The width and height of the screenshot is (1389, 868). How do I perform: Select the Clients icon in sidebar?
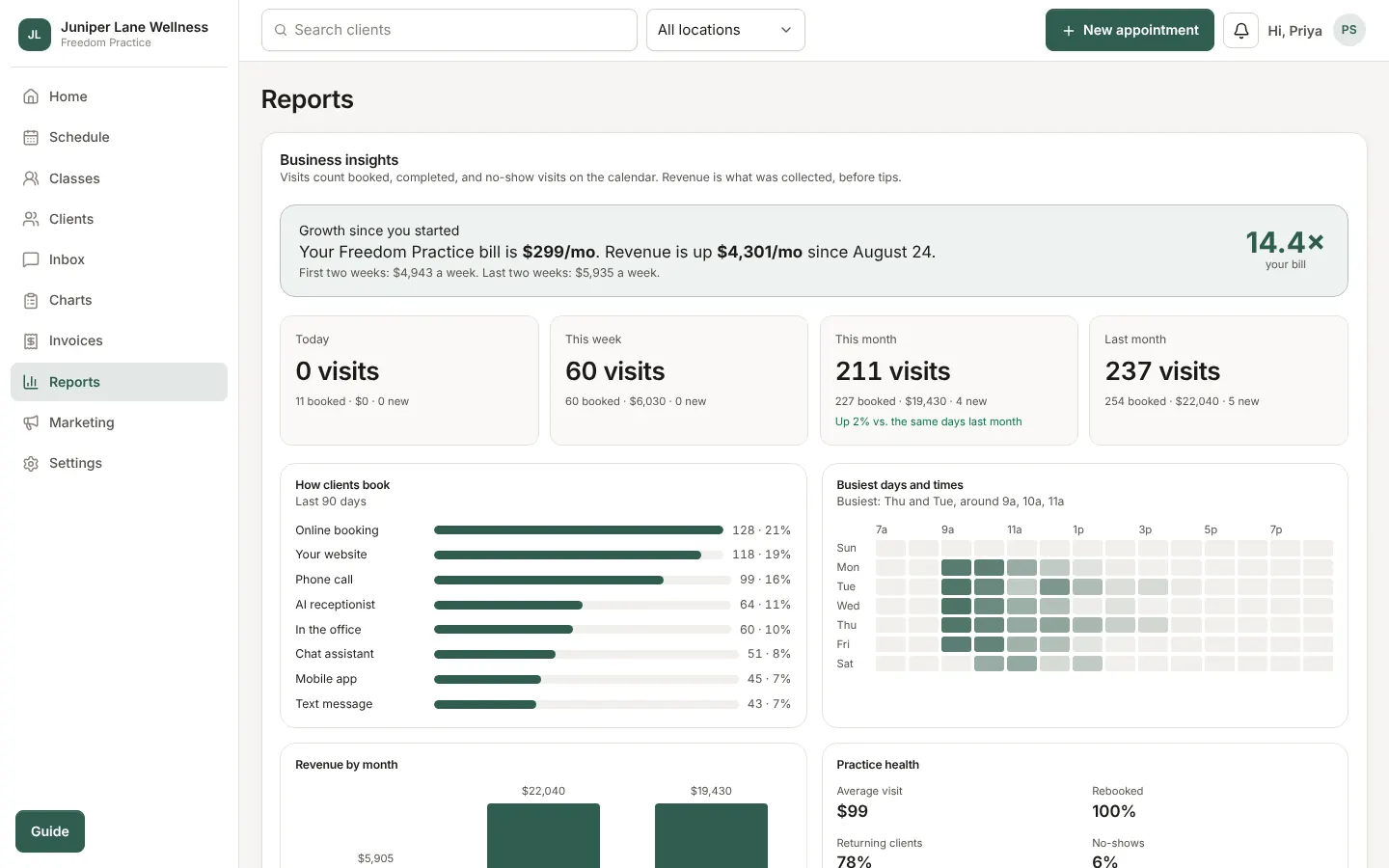coord(31,219)
